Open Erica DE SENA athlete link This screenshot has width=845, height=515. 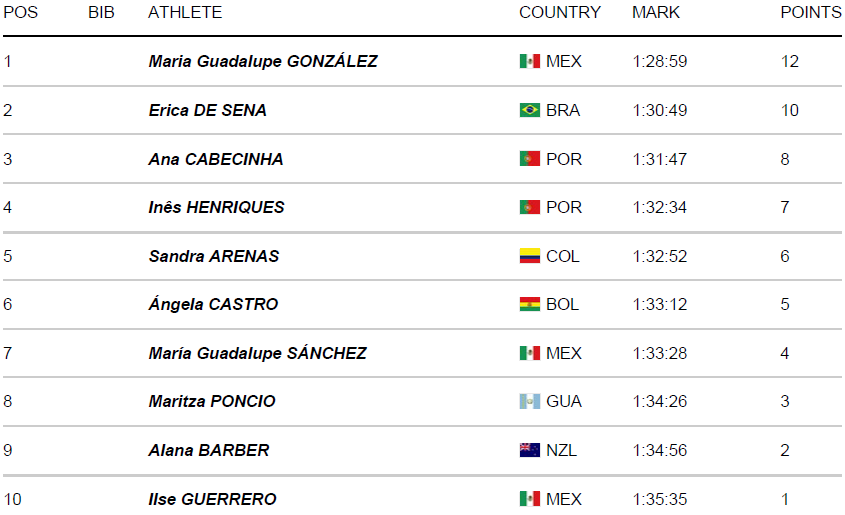(x=207, y=110)
